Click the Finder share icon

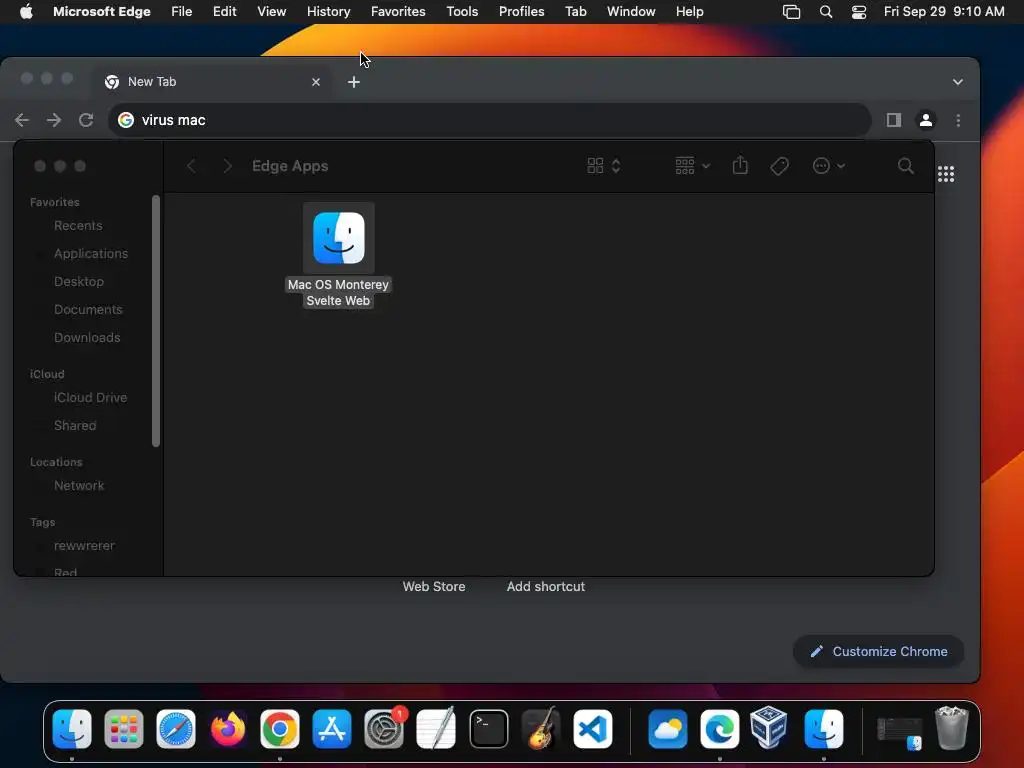(740, 165)
